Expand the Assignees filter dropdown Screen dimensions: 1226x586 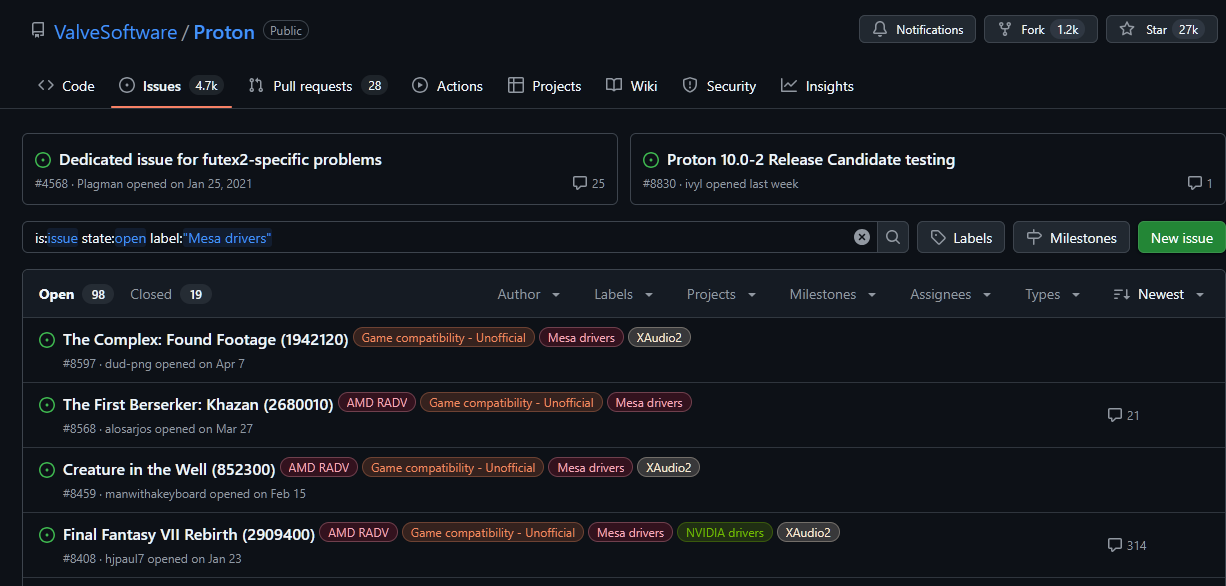[x=950, y=294]
